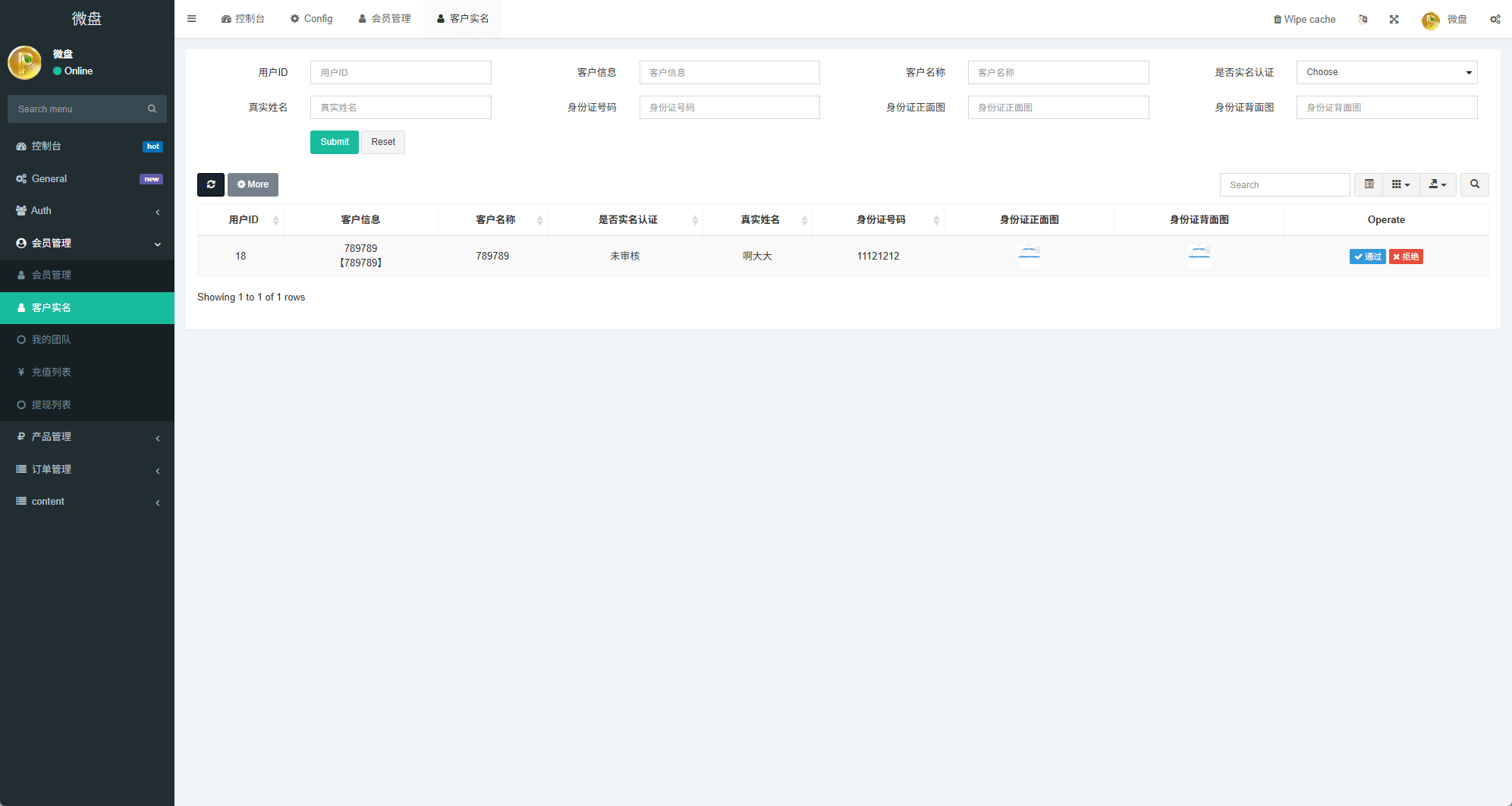Sort by 用户ID column header

244,220
